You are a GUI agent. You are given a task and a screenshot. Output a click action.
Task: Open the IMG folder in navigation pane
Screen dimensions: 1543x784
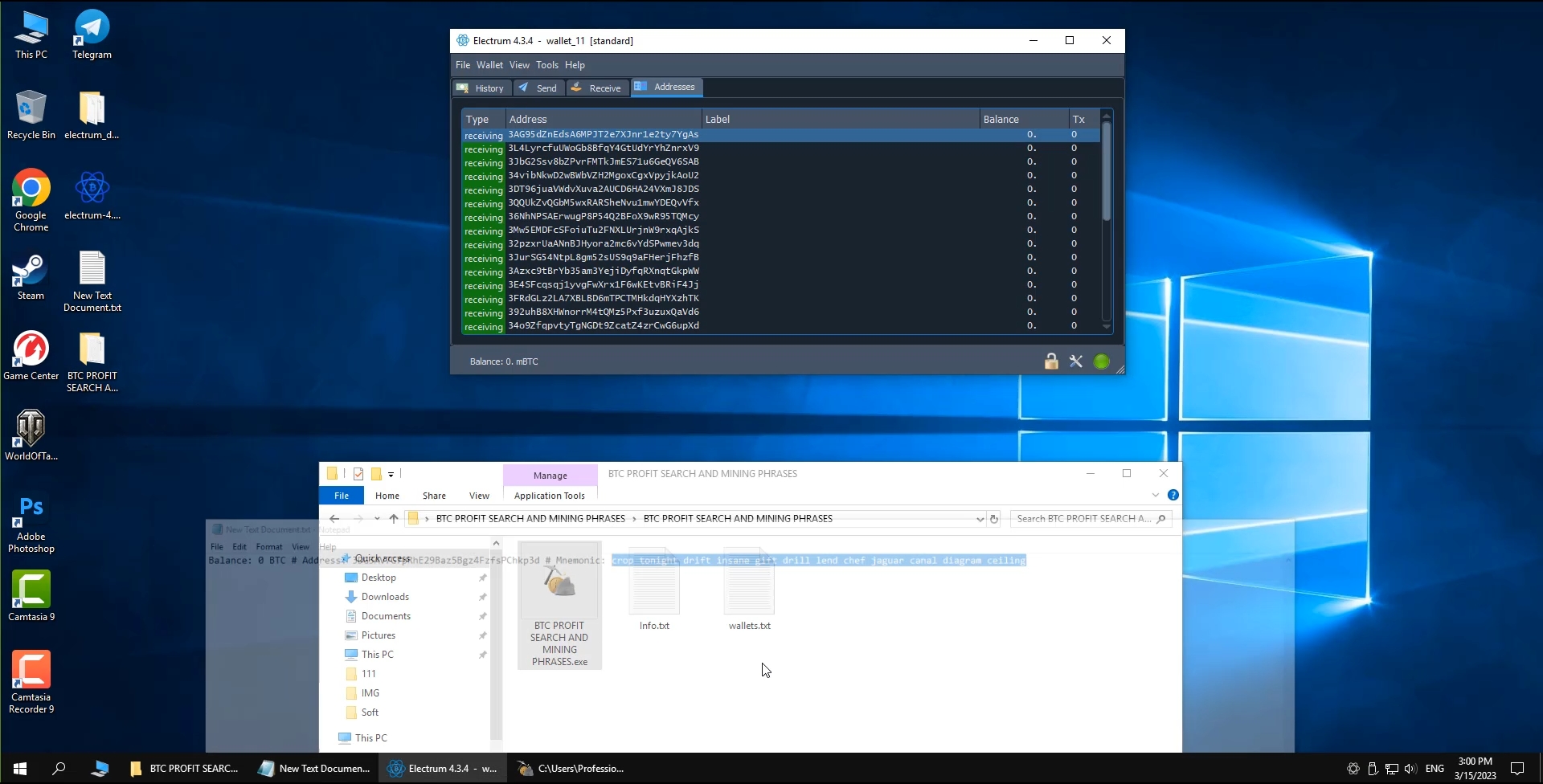point(370,693)
